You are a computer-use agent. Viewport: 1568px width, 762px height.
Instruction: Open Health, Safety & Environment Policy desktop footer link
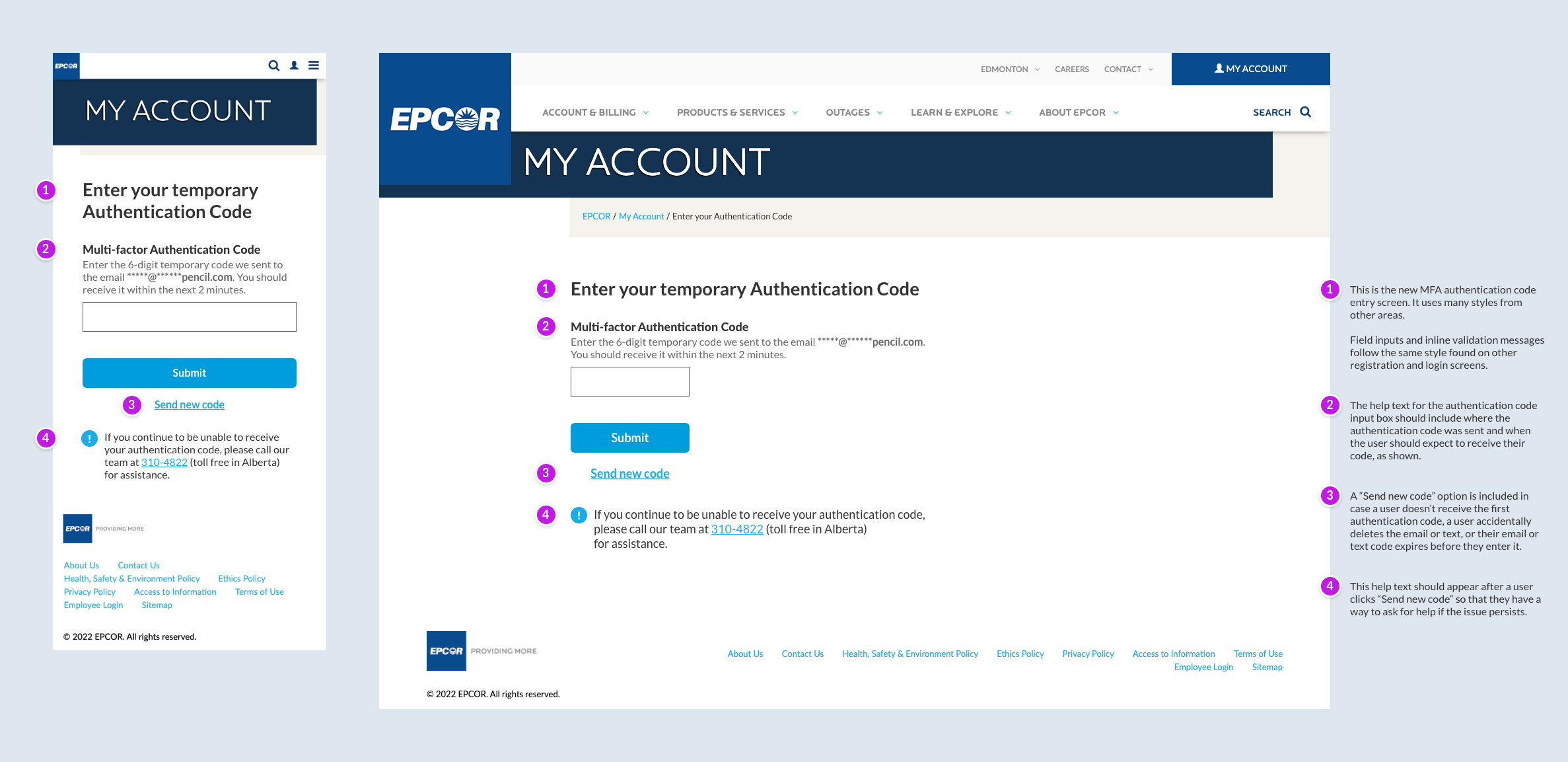910,654
